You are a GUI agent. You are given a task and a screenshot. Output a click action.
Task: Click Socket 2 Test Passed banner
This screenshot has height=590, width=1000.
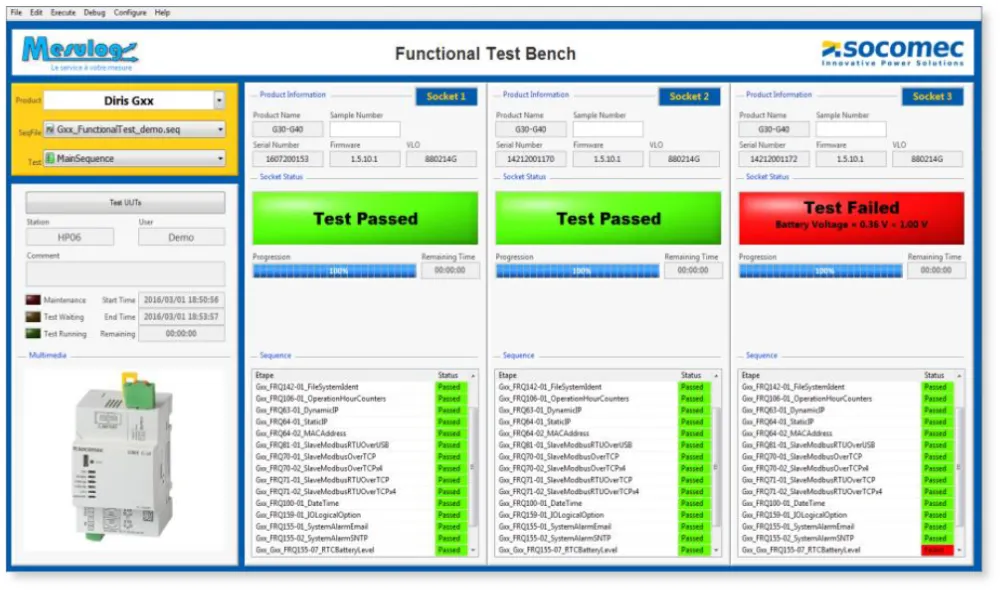pos(608,218)
